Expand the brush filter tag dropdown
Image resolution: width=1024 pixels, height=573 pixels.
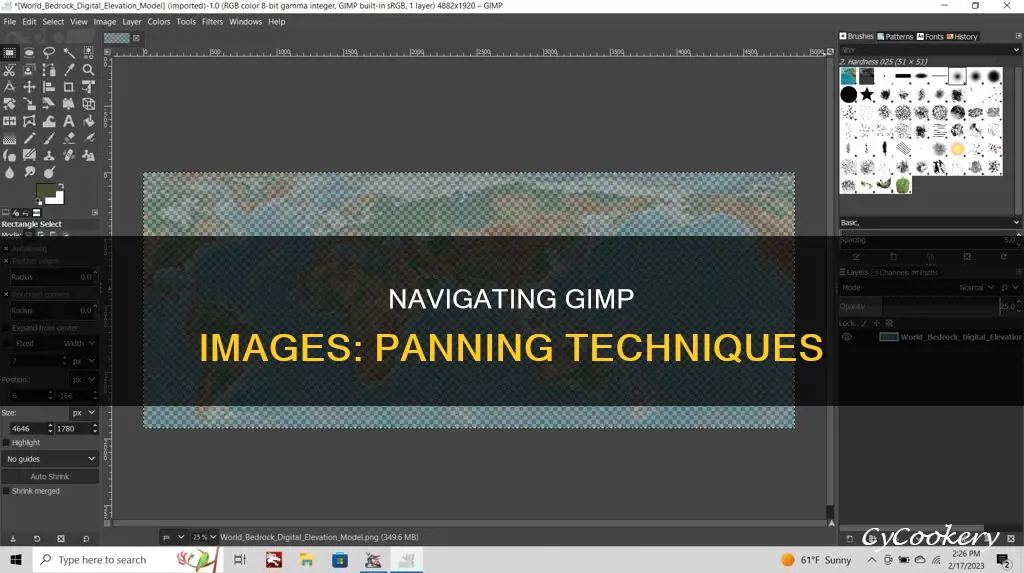coord(1016,50)
